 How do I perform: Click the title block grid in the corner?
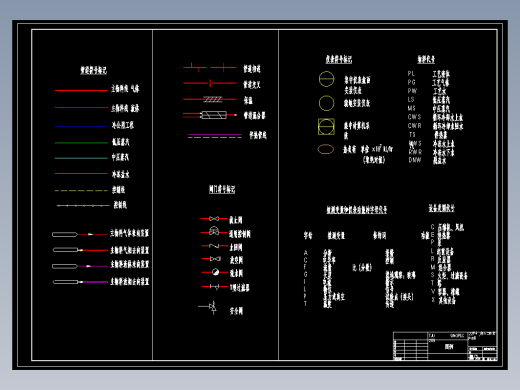pyautogui.click(x=445, y=346)
